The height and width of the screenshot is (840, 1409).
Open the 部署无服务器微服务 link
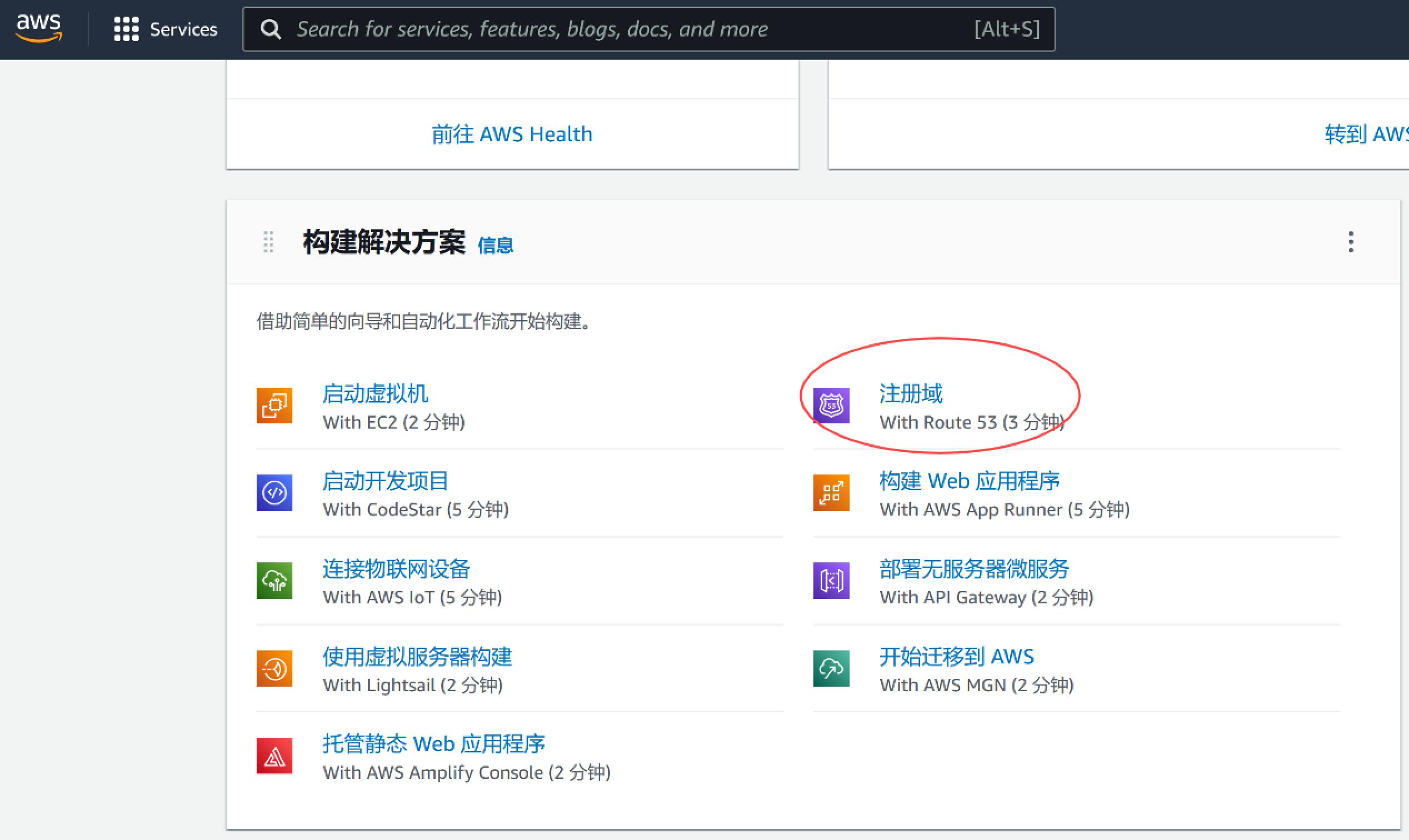(974, 568)
